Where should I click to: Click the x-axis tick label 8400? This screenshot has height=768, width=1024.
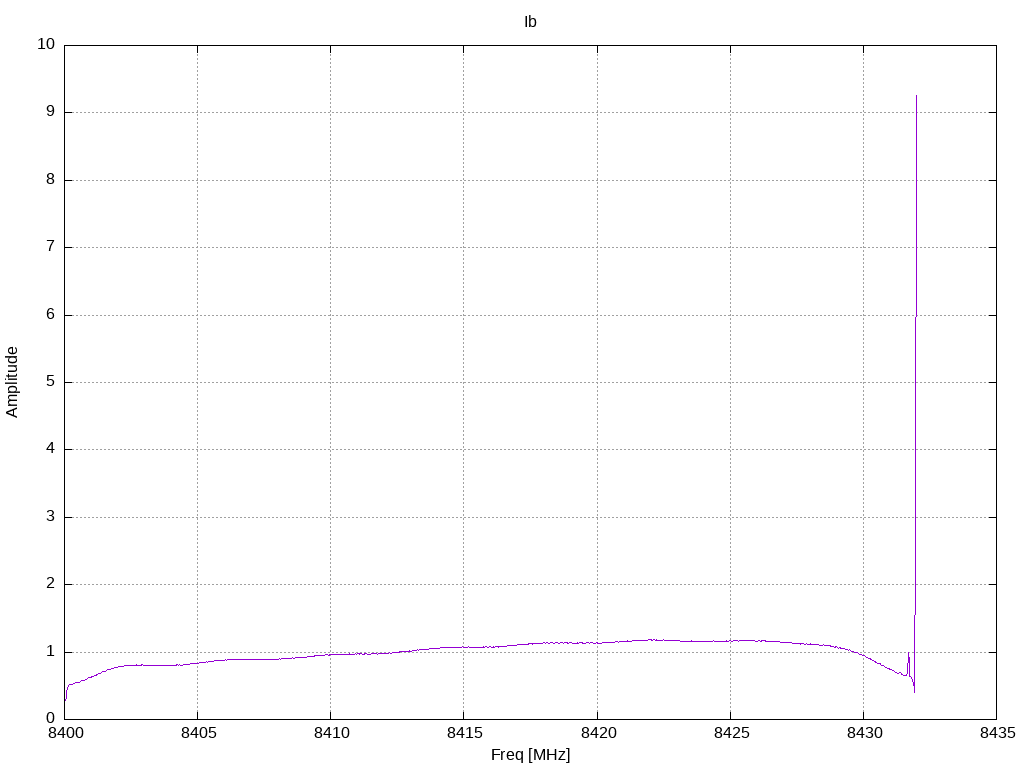[66, 733]
